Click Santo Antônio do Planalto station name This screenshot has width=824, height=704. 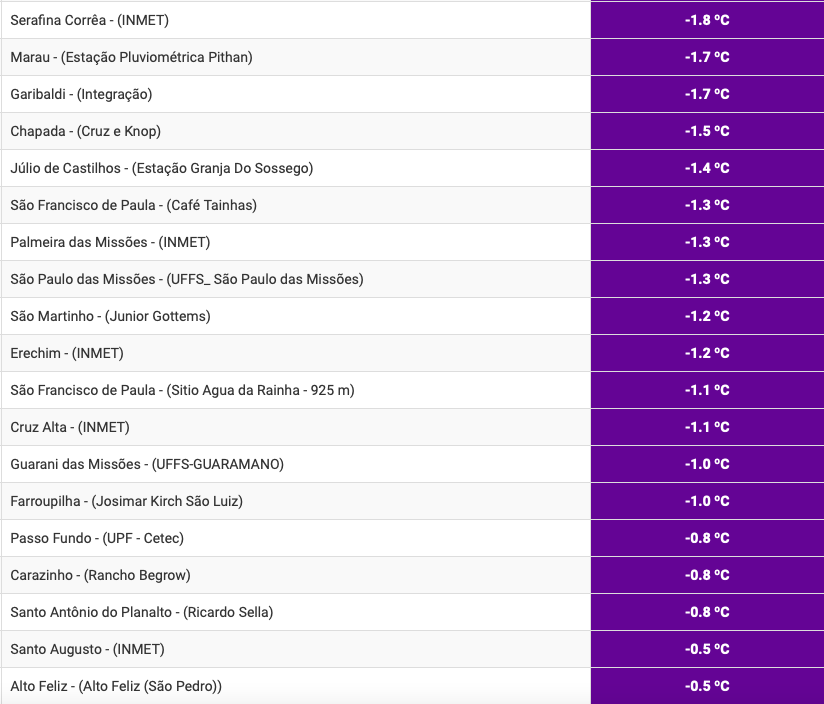click(x=141, y=612)
